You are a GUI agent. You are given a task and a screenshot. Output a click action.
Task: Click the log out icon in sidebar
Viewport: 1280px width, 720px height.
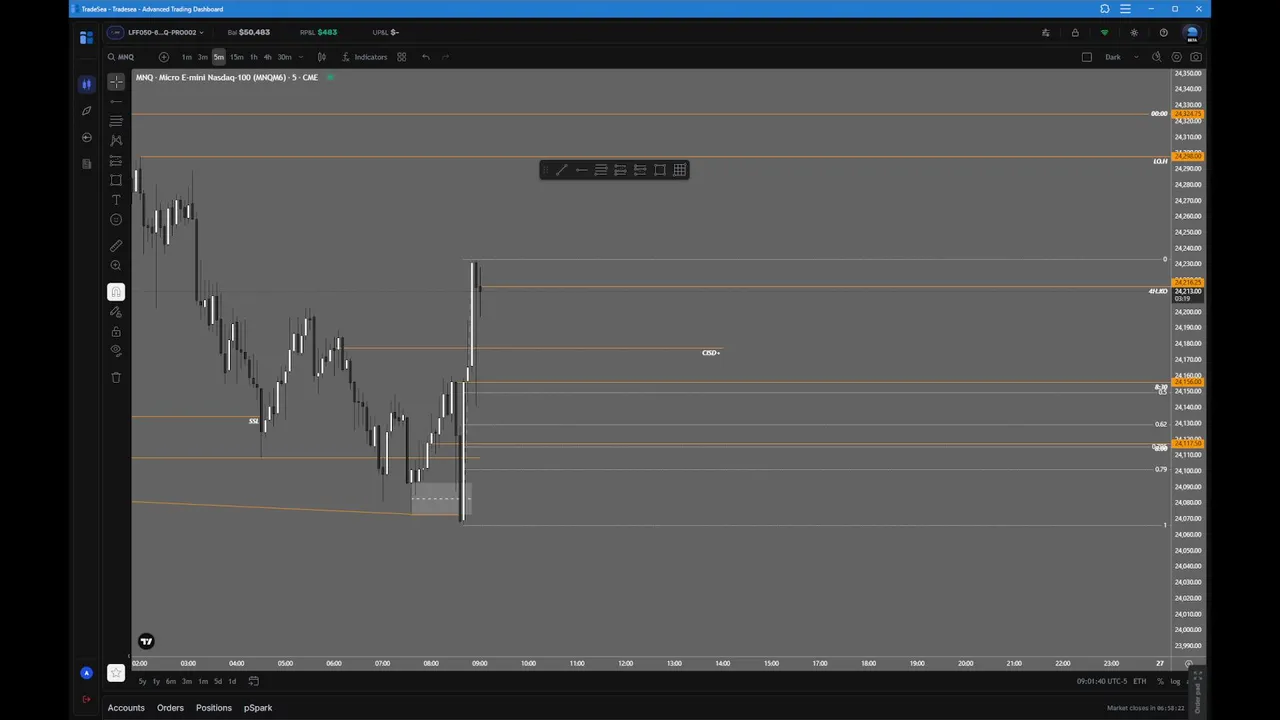[86, 699]
